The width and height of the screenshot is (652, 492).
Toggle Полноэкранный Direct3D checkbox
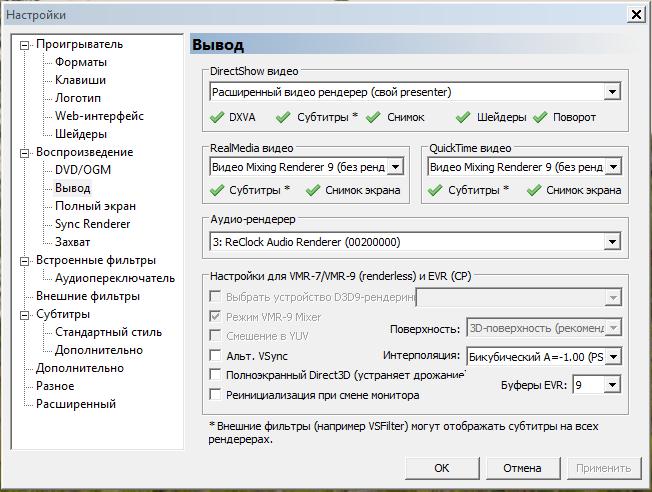pyautogui.click(x=215, y=375)
